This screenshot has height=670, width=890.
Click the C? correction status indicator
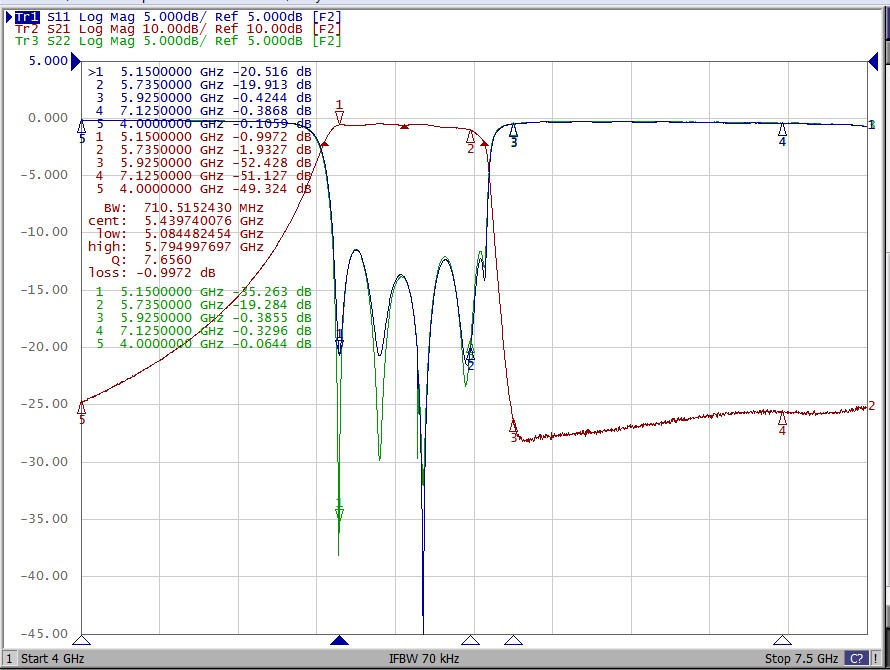coord(856,658)
